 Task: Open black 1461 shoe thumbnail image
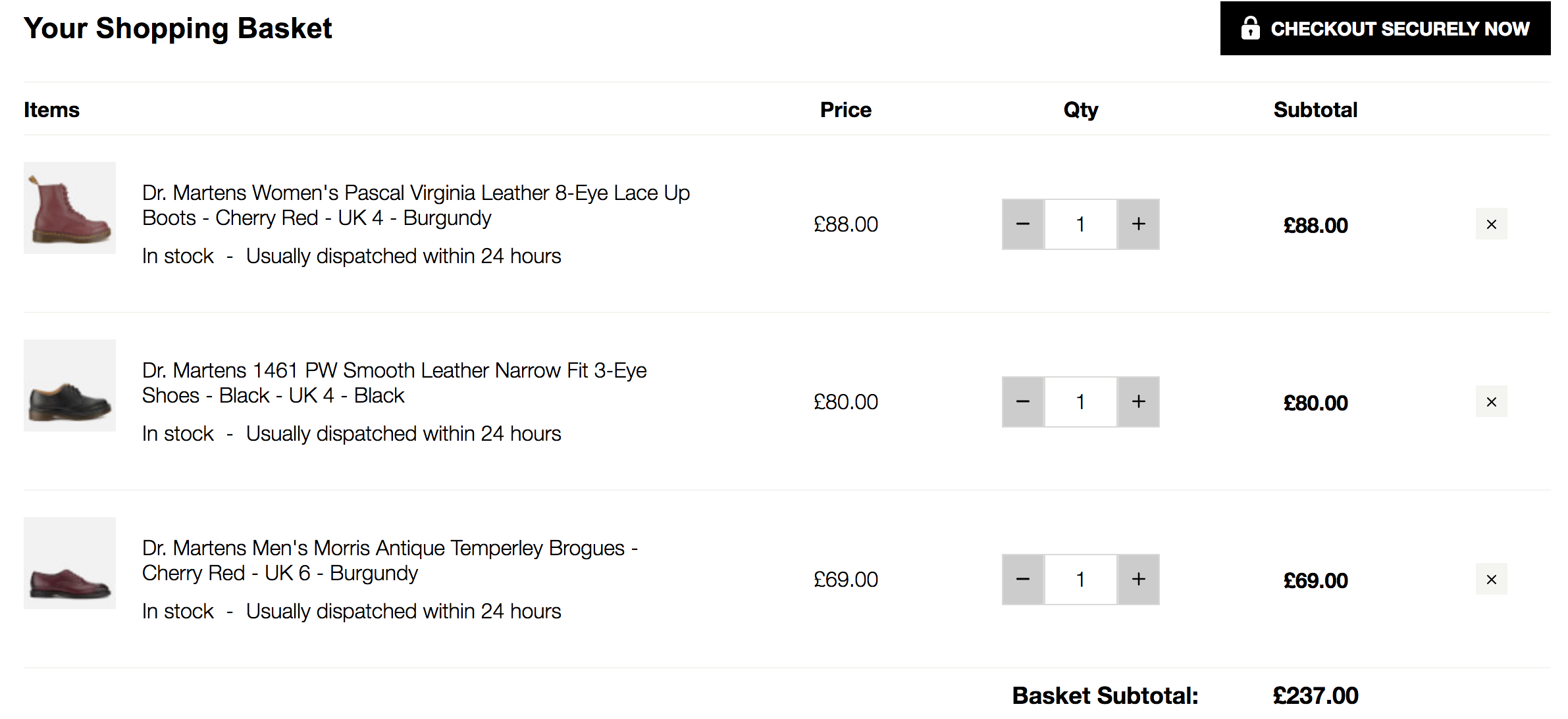[x=70, y=385]
